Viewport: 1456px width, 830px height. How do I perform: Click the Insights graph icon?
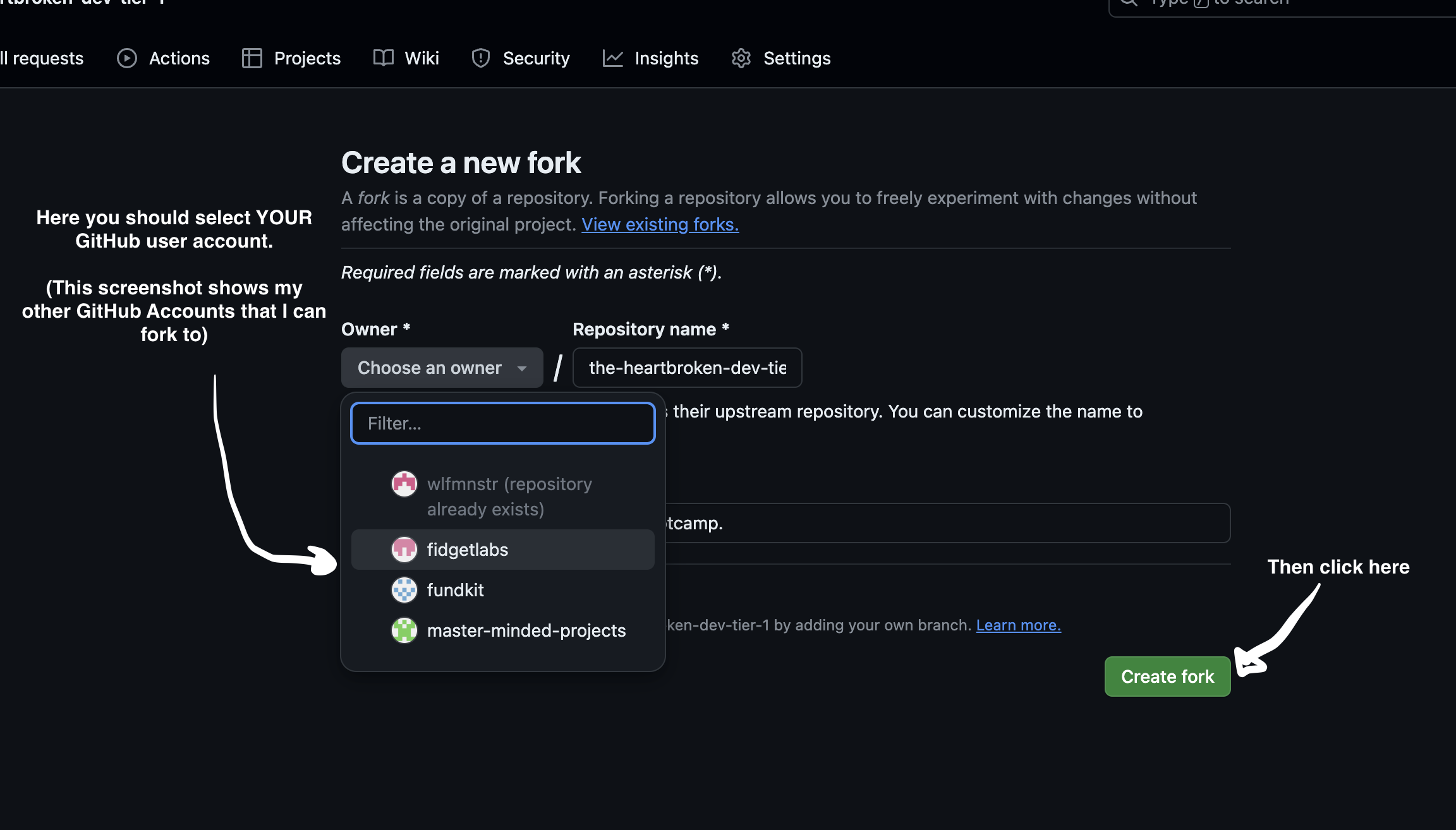tap(613, 58)
